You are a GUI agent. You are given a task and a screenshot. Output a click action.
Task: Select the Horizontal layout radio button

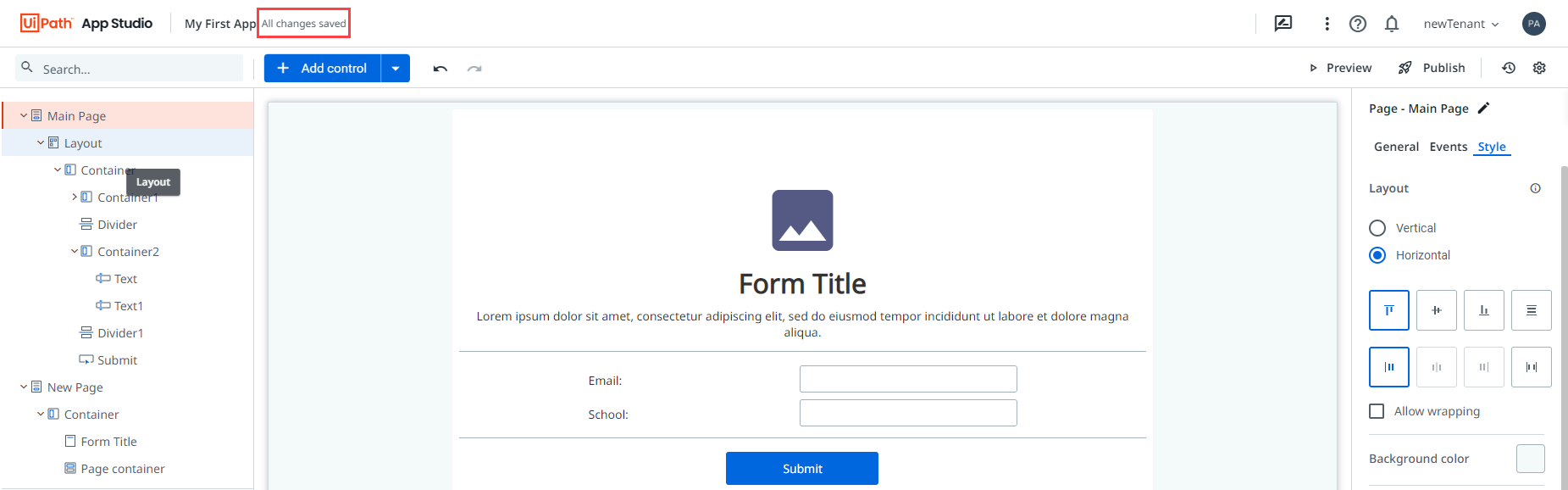[x=1377, y=255]
